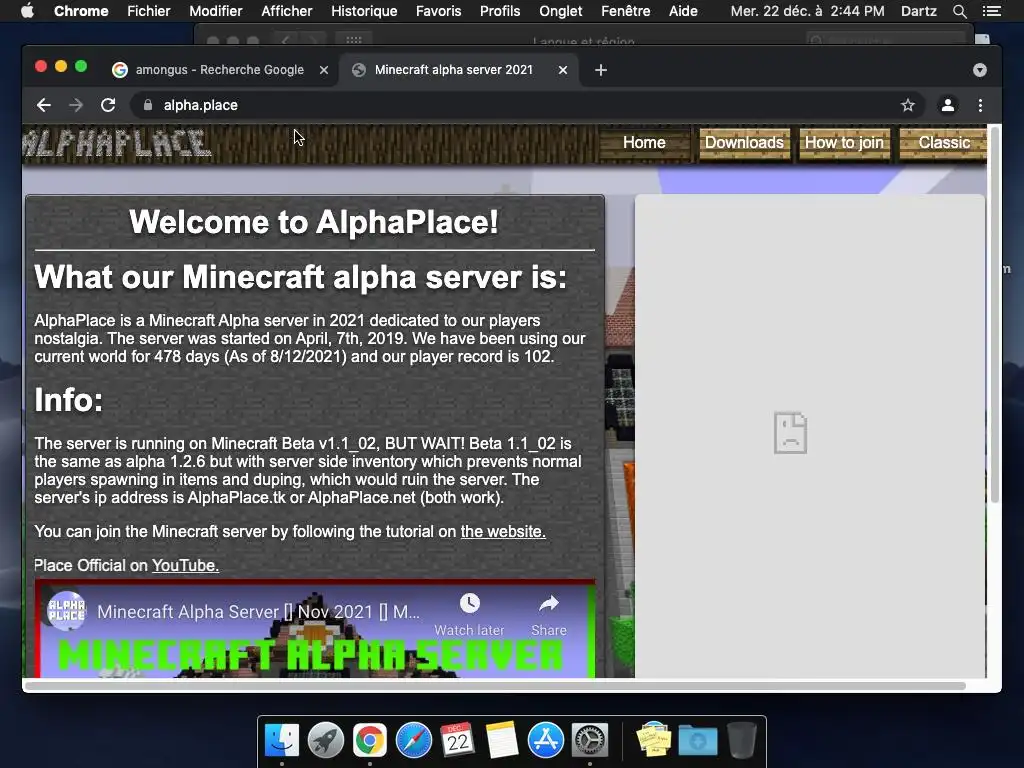Image resolution: width=1024 pixels, height=768 pixels.
Task: Launch Safari from the Dock
Action: point(413,740)
